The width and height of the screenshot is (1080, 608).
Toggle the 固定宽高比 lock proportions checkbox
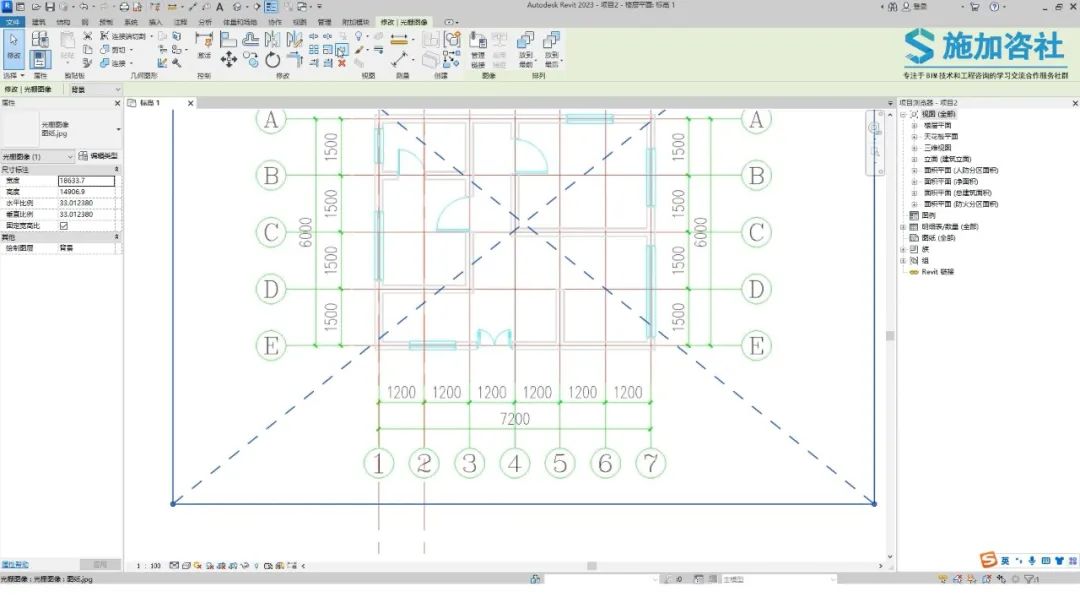[x=64, y=225]
